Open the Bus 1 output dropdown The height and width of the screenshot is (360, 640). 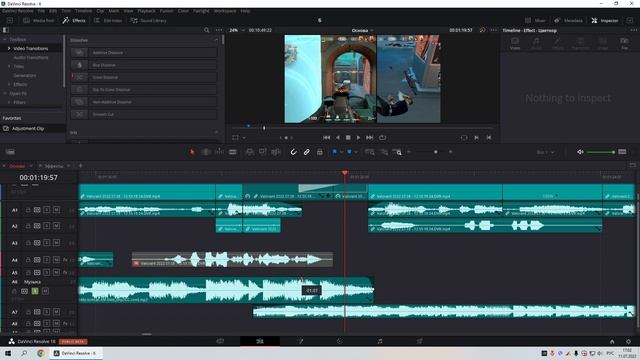point(545,152)
